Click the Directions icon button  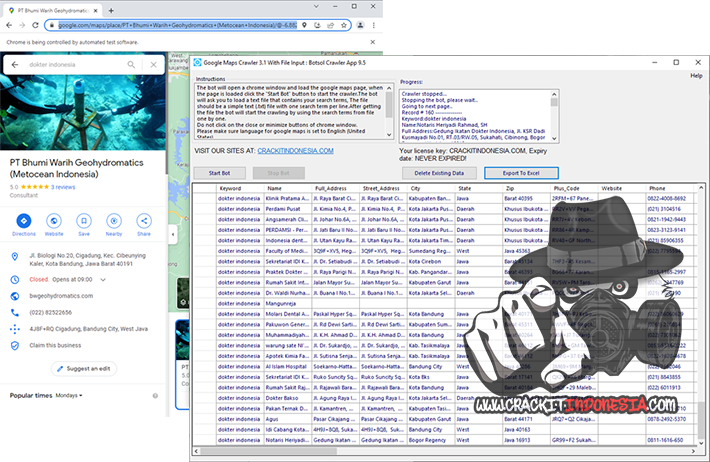(24, 220)
